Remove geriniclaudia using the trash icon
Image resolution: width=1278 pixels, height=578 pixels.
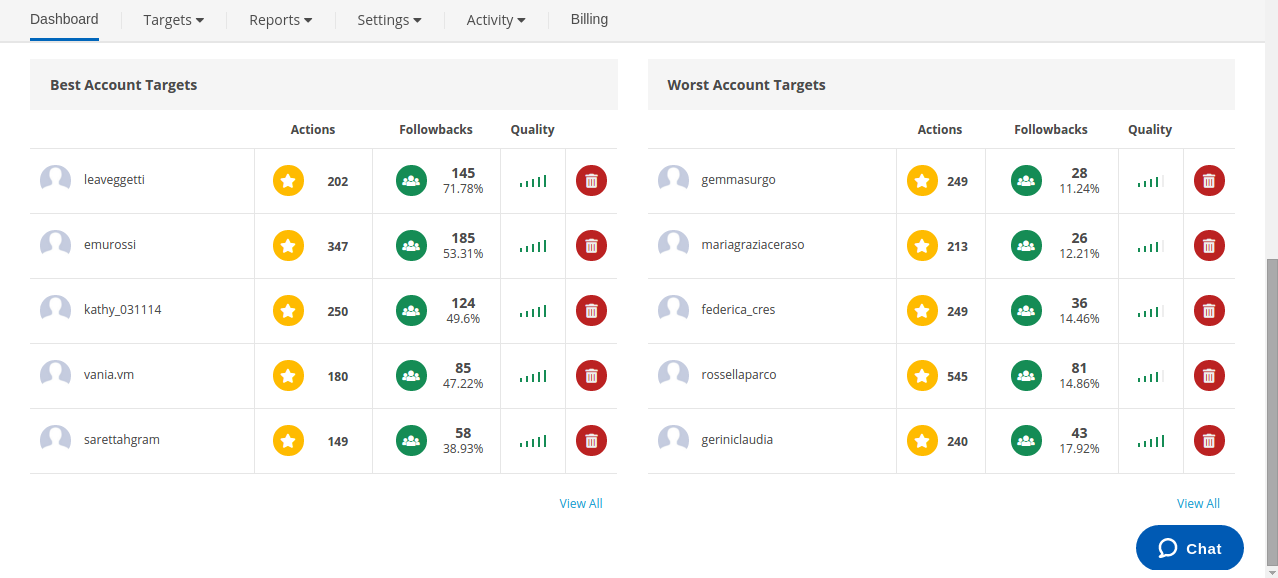[1209, 441]
